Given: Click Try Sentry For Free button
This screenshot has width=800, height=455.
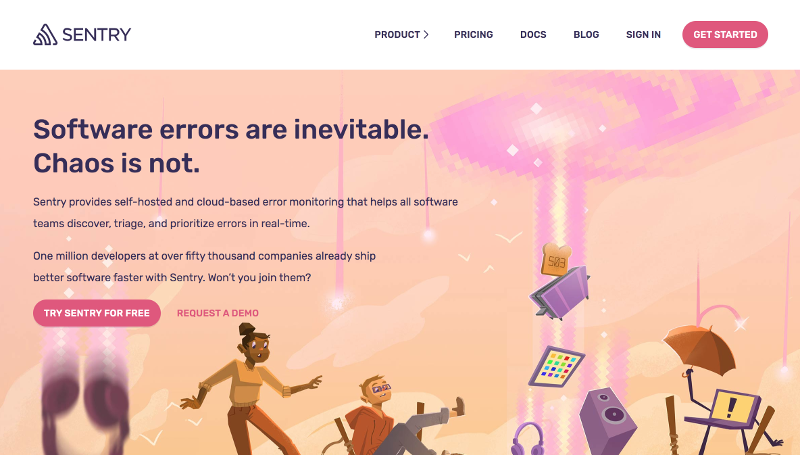Looking at the screenshot, I should point(97,313).
